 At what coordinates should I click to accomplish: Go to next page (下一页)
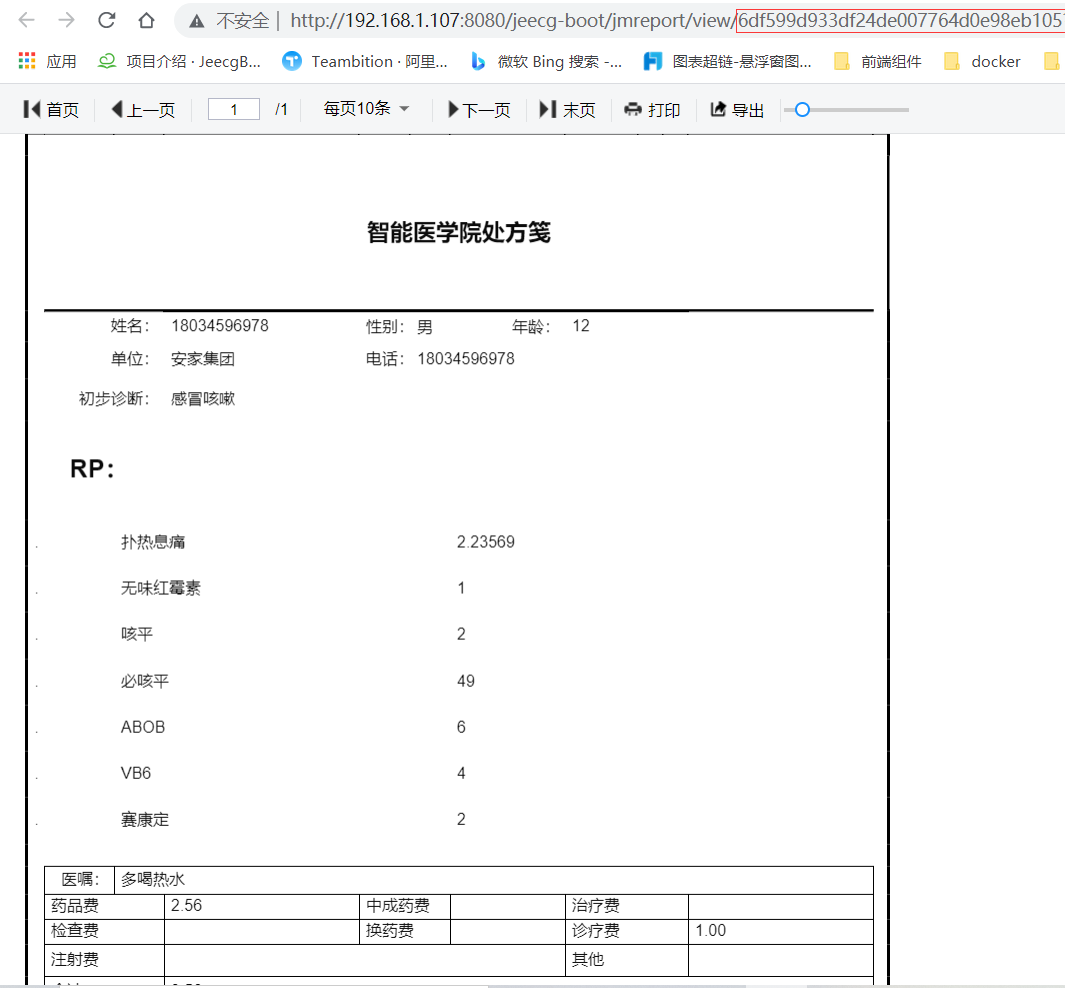tap(479, 109)
